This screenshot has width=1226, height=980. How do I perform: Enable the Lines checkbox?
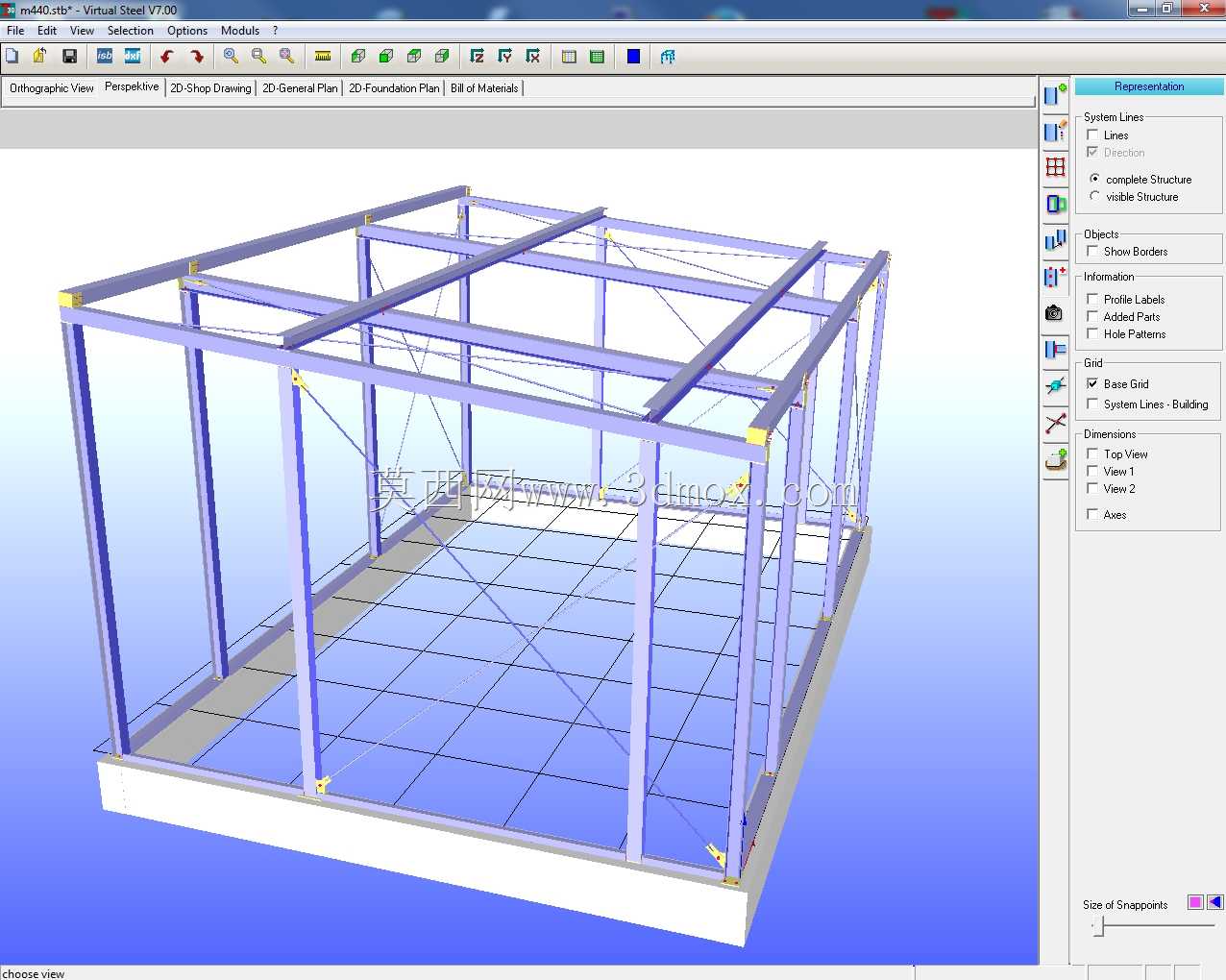[x=1092, y=135]
